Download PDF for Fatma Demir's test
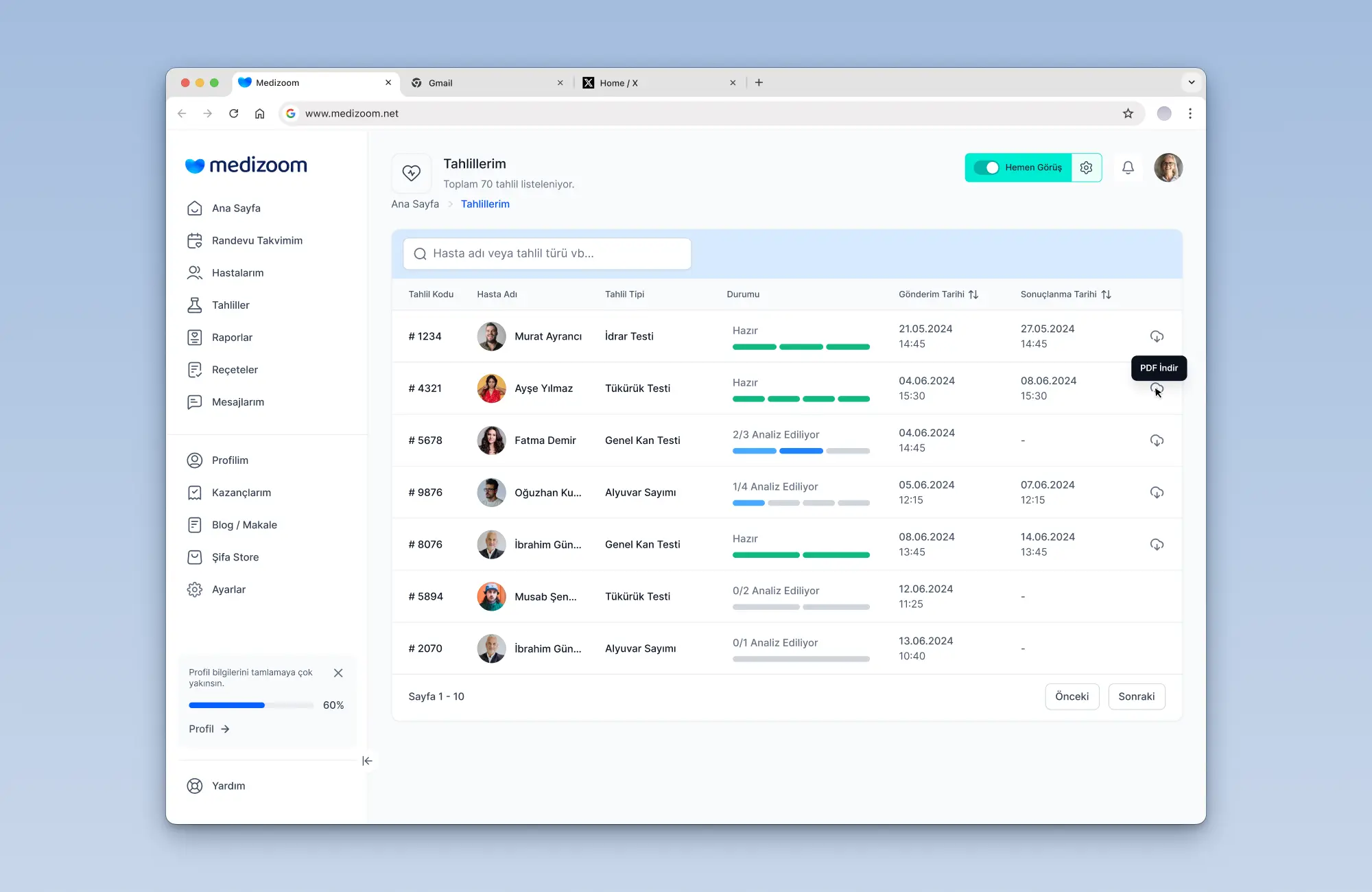The width and height of the screenshot is (1372, 892). [x=1157, y=441]
